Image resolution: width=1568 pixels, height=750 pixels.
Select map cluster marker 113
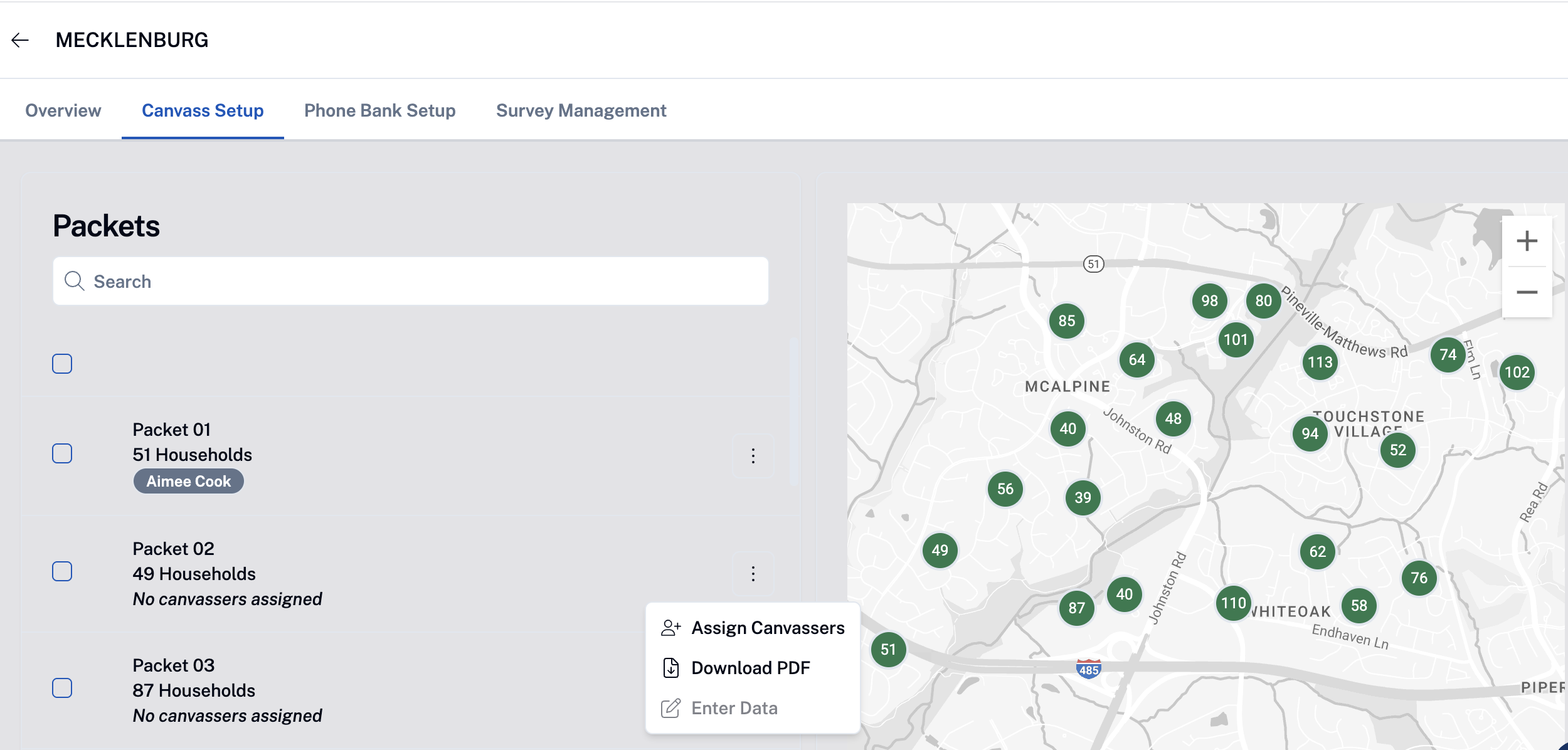point(1320,362)
